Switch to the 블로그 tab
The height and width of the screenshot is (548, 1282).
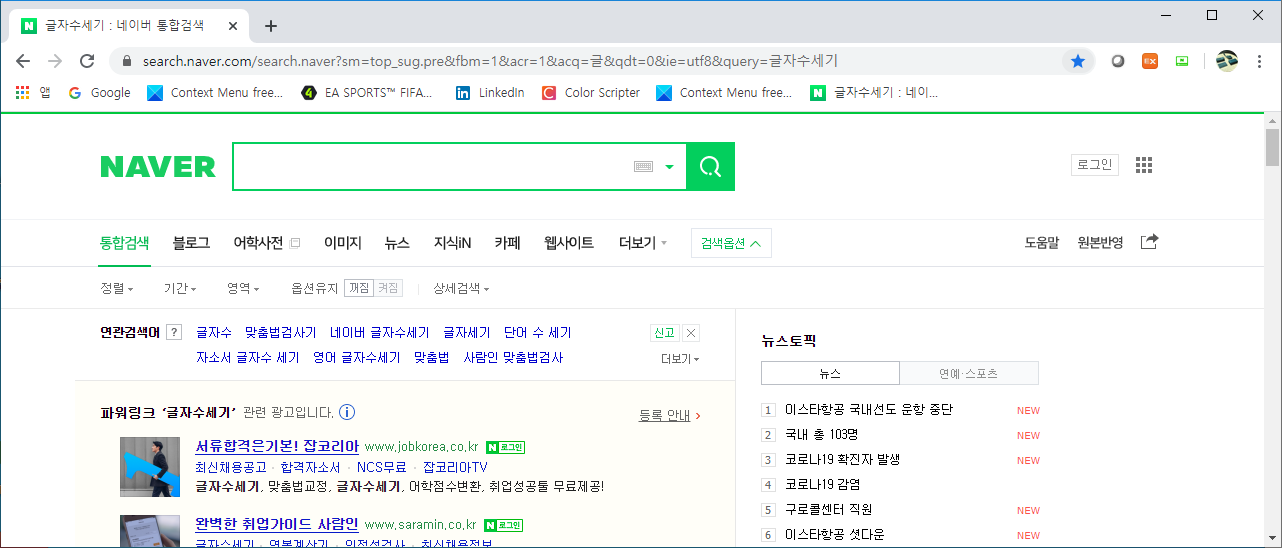pos(191,242)
